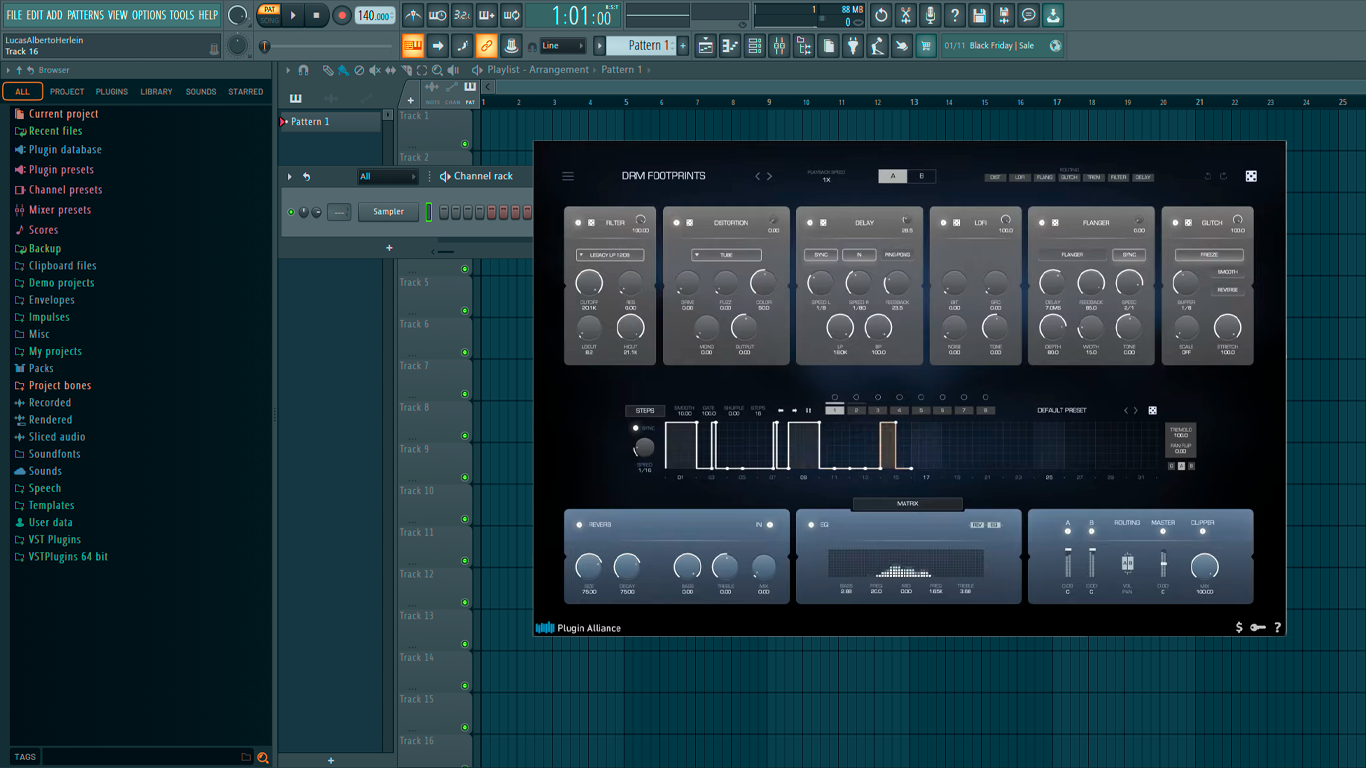Click the STEPS button

pos(645,410)
